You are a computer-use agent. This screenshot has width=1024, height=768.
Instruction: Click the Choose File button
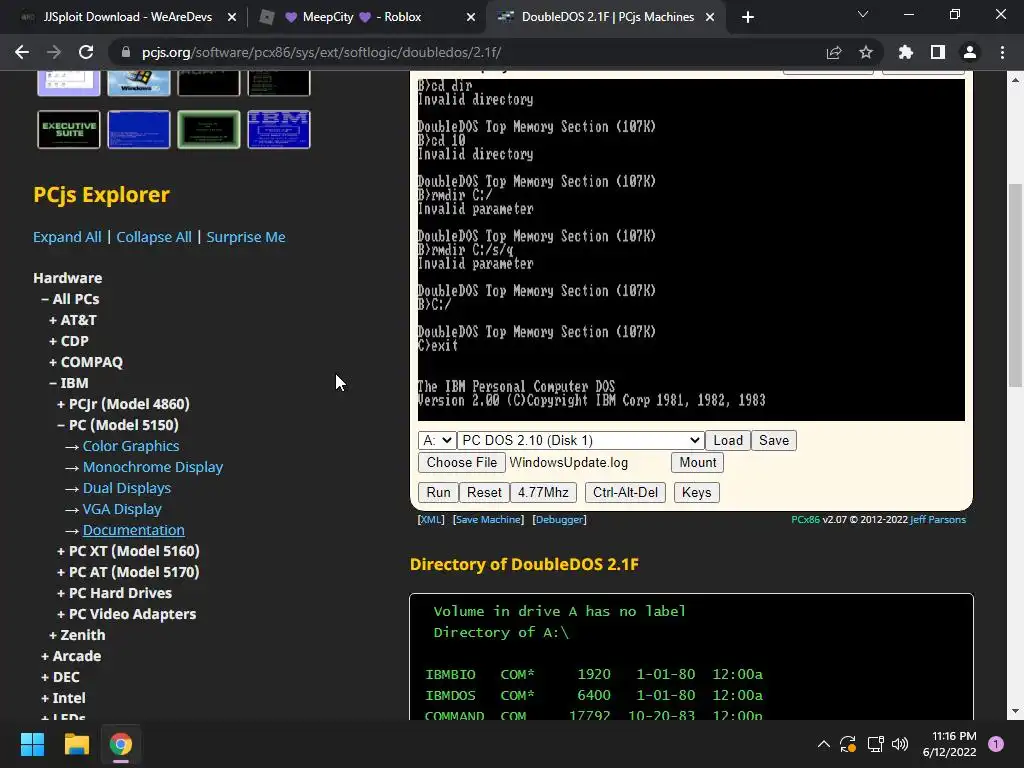pos(461,462)
